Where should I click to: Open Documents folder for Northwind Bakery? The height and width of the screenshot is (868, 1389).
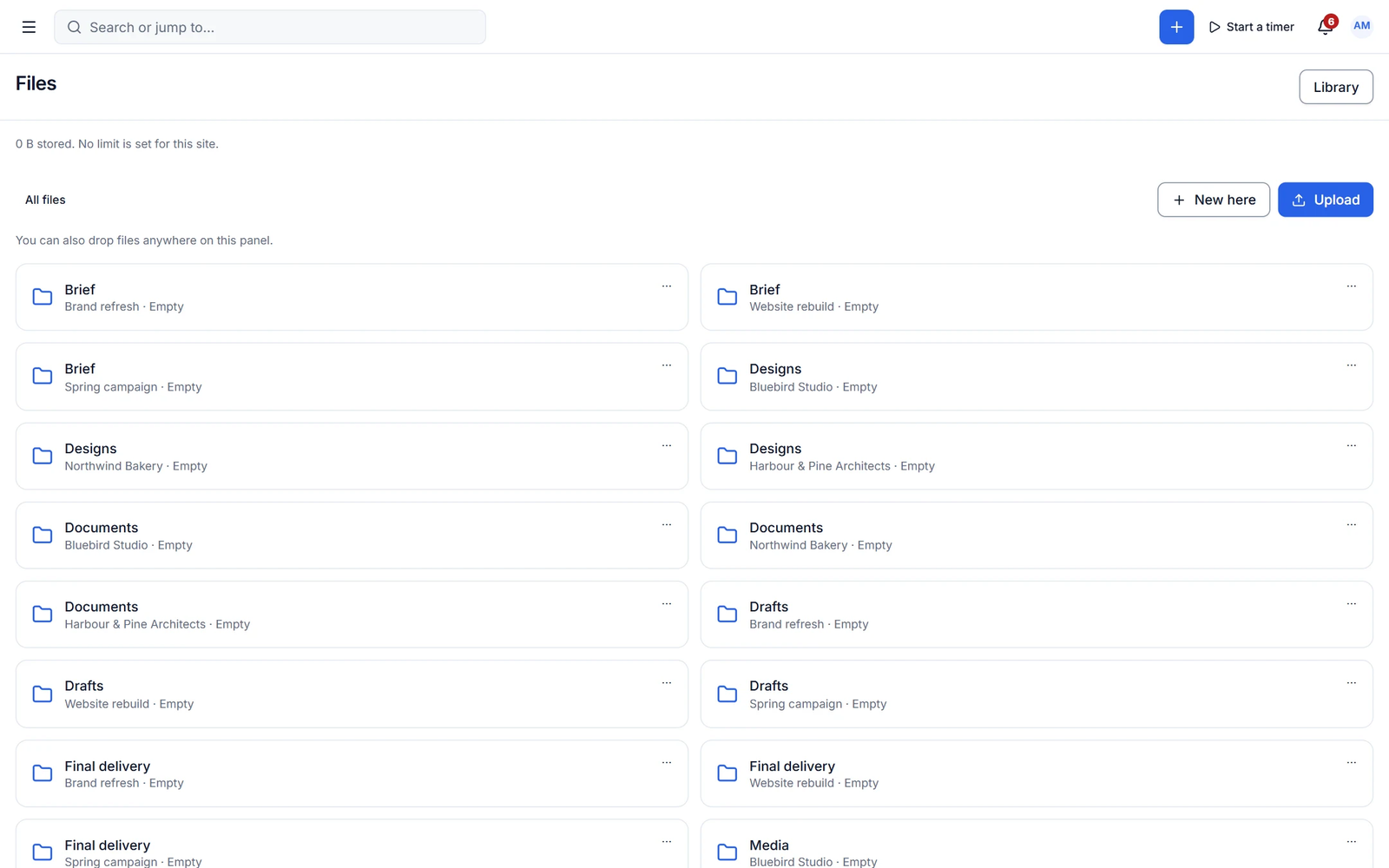[x=1037, y=536]
